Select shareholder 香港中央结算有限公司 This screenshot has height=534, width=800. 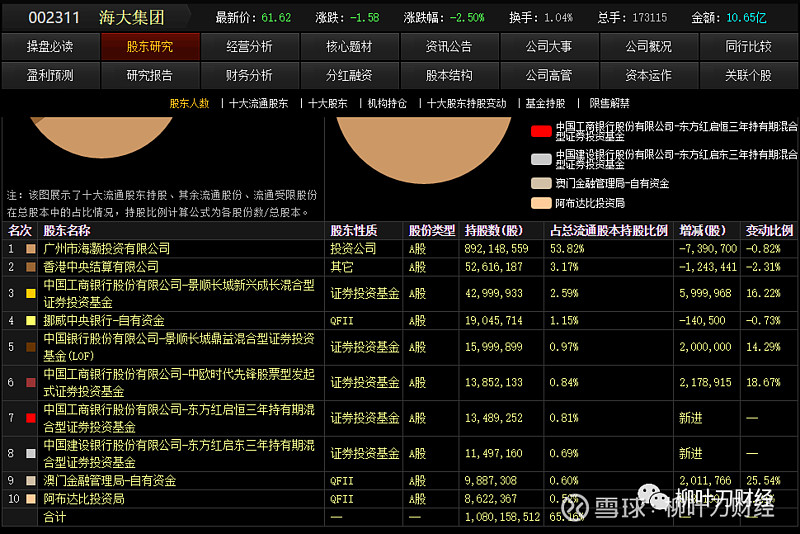point(101,267)
